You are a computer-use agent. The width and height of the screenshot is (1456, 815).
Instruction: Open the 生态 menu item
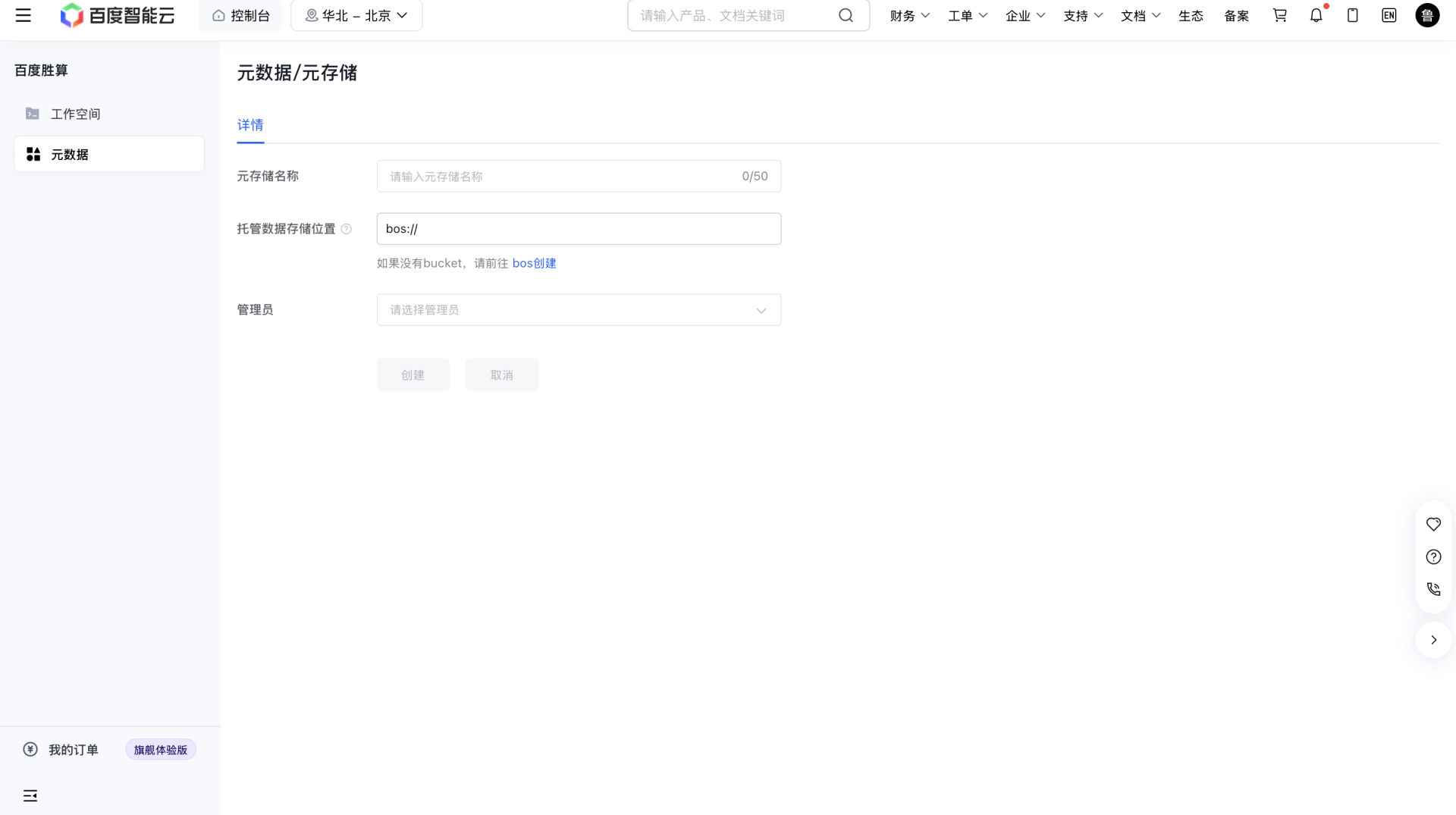coord(1191,15)
